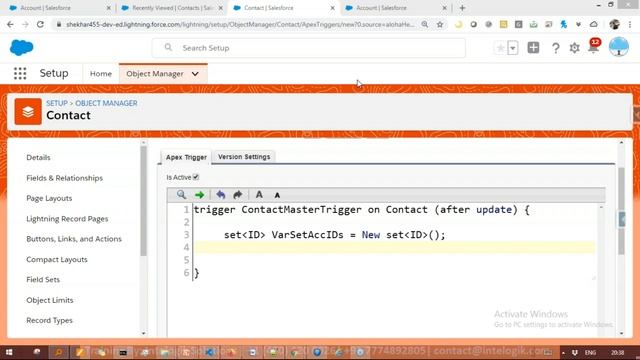640x360 pixels.
Task: Select the Apex Trigger tab
Action: [x=186, y=157]
